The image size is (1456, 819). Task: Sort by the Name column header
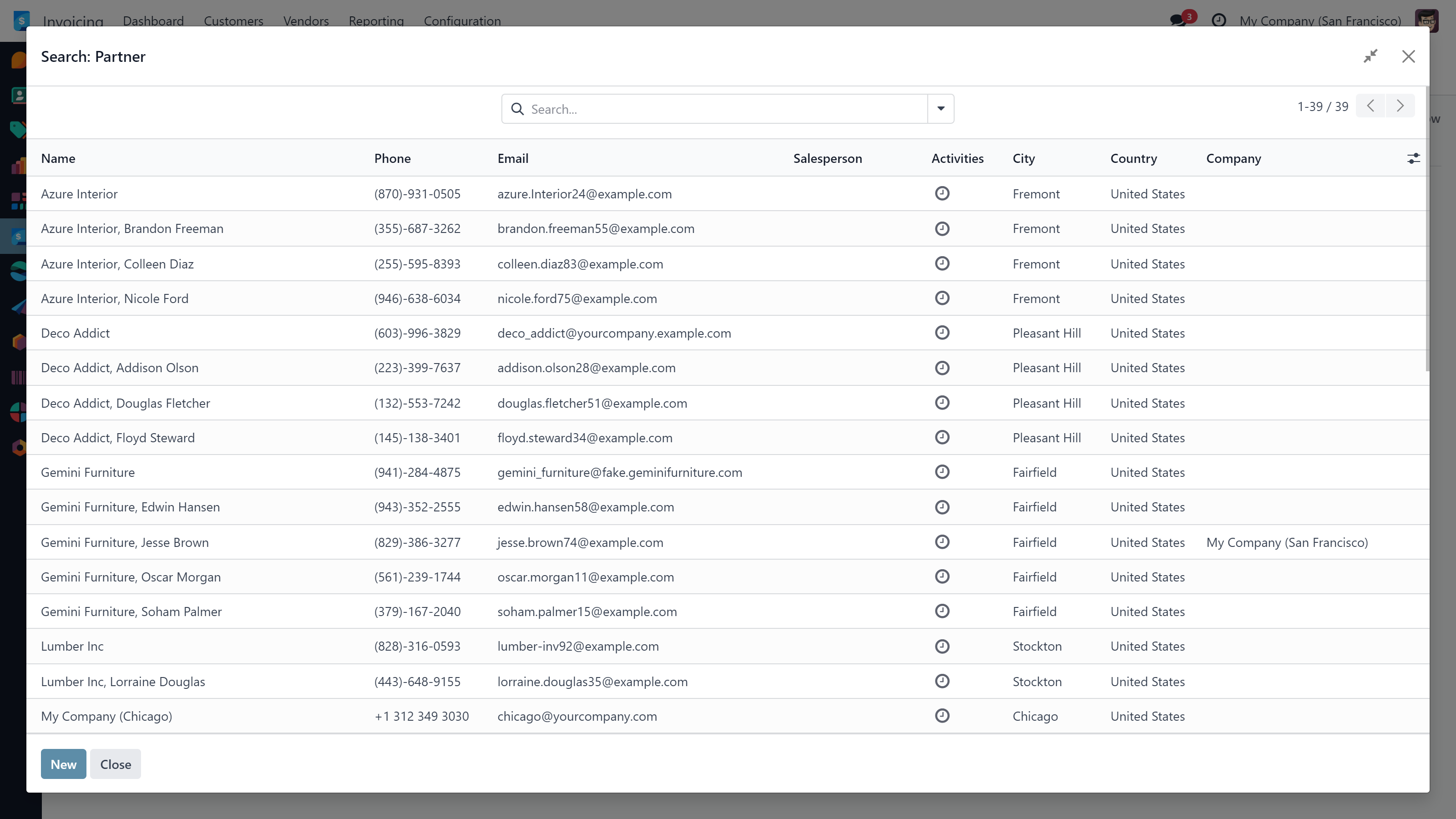pos(58,158)
